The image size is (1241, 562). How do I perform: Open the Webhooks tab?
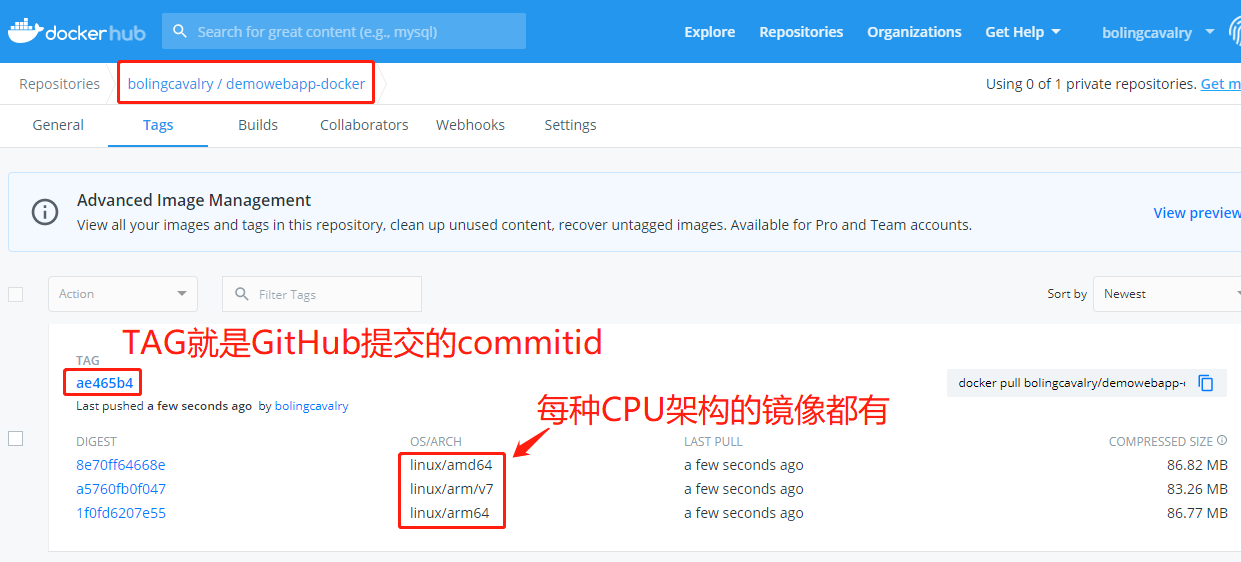tap(470, 125)
